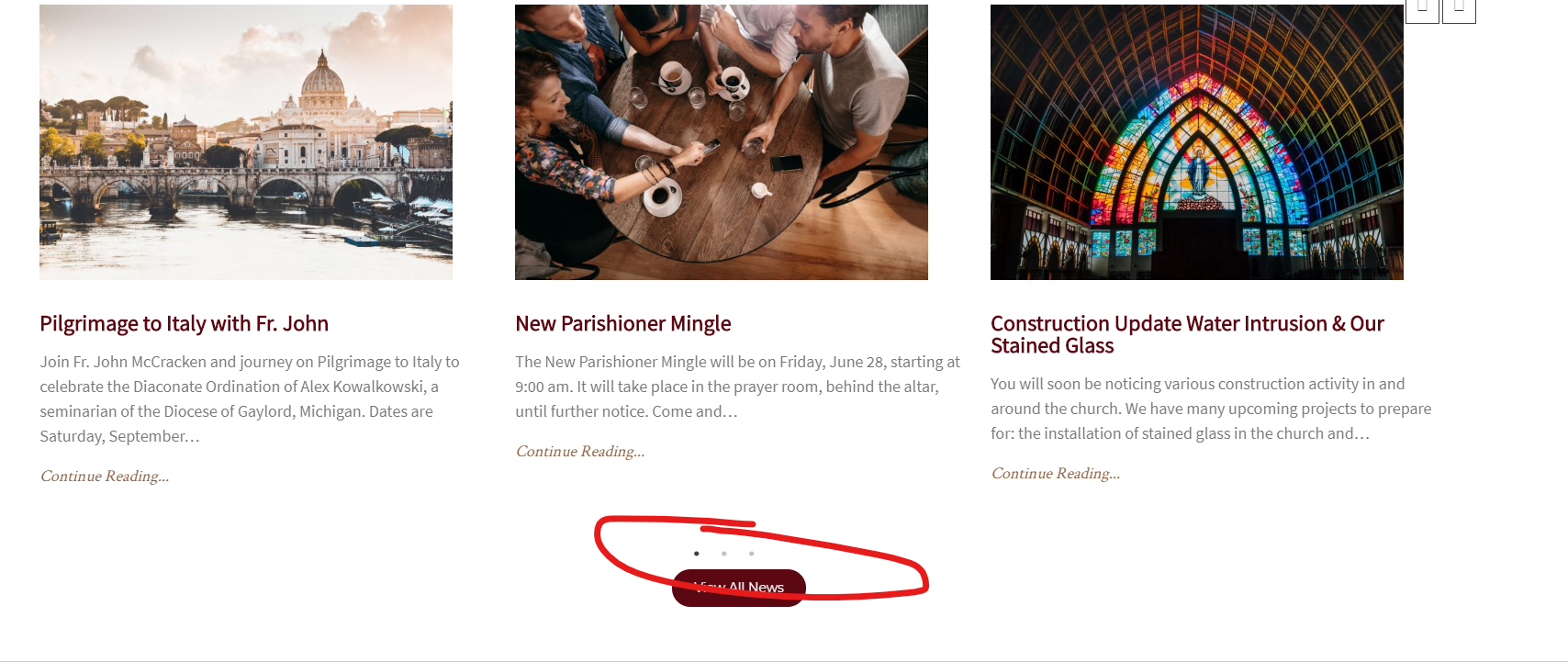This screenshot has height=662, width=1568.
Task: Click the Construction excerpt about upcoming projects
Action: tap(1211, 409)
